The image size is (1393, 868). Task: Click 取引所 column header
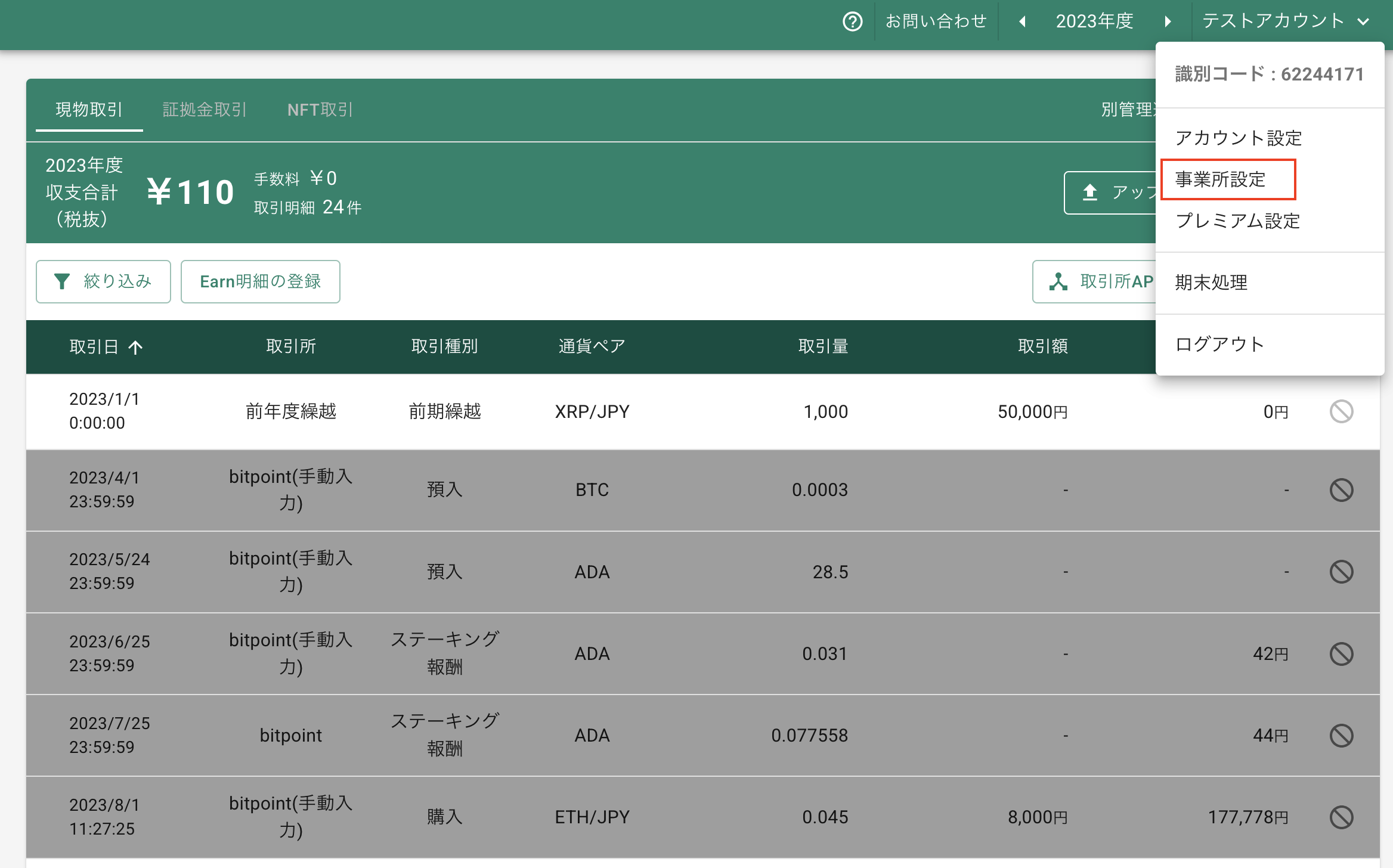[x=290, y=346]
